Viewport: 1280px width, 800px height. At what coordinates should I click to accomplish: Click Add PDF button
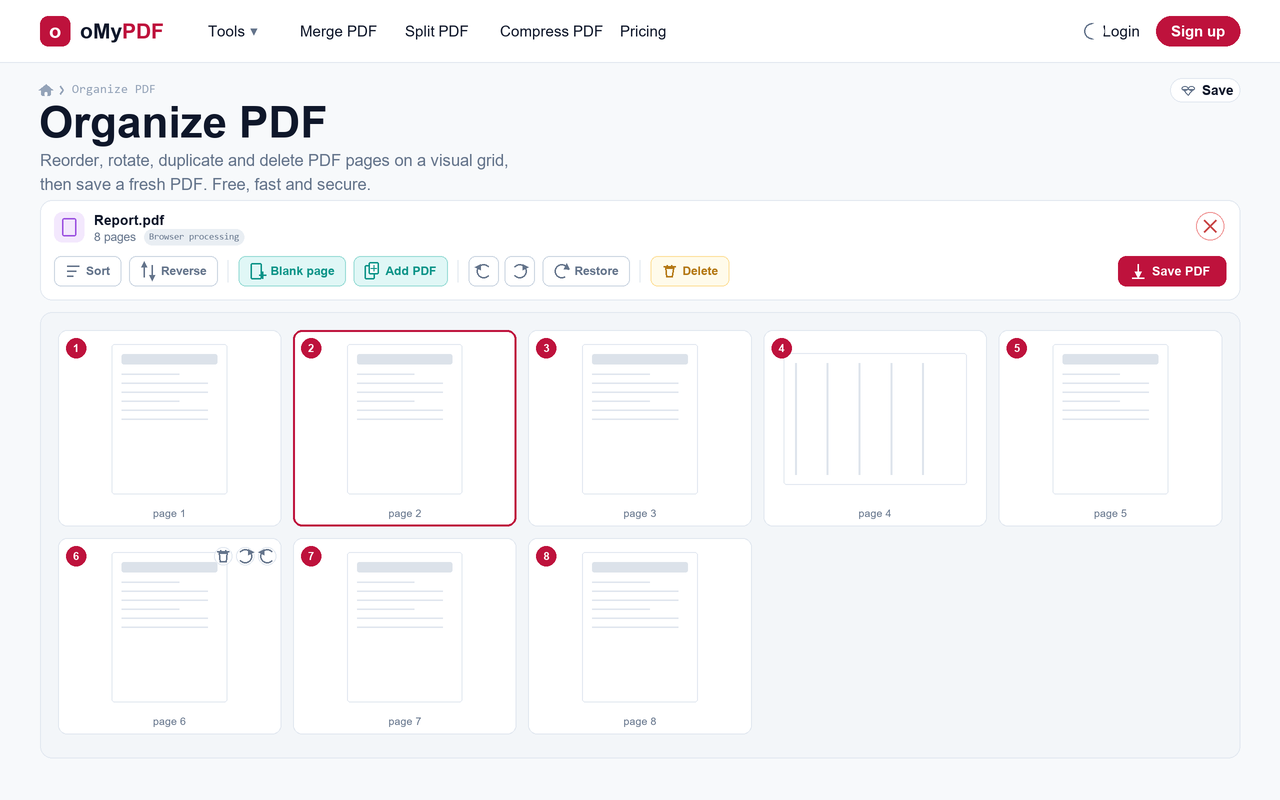pyautogui.click(x=400, y=271)
